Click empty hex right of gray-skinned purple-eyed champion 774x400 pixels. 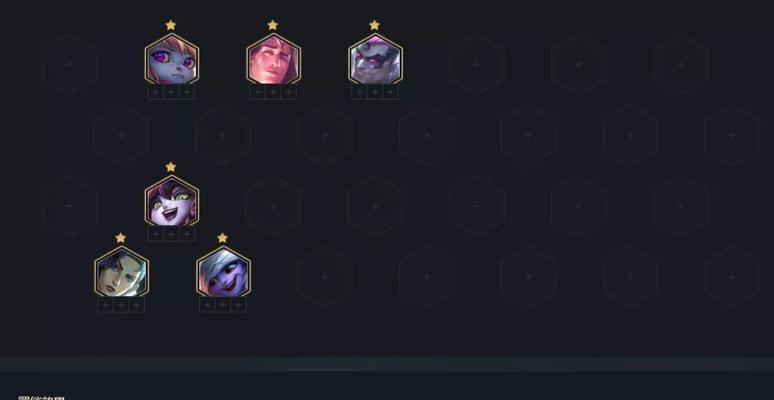point(476,64)
